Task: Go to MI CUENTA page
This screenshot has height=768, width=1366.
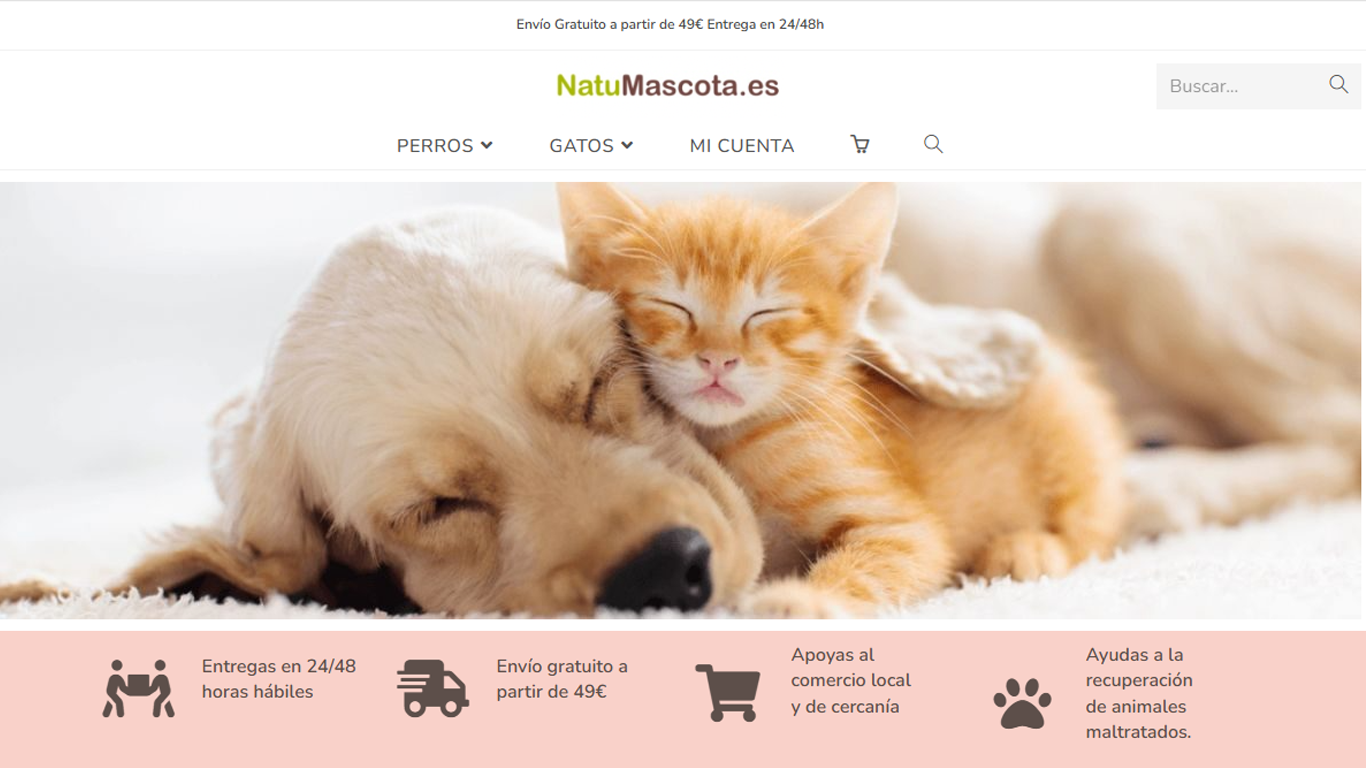Action: pyautogui.click(x=742, y=145)
